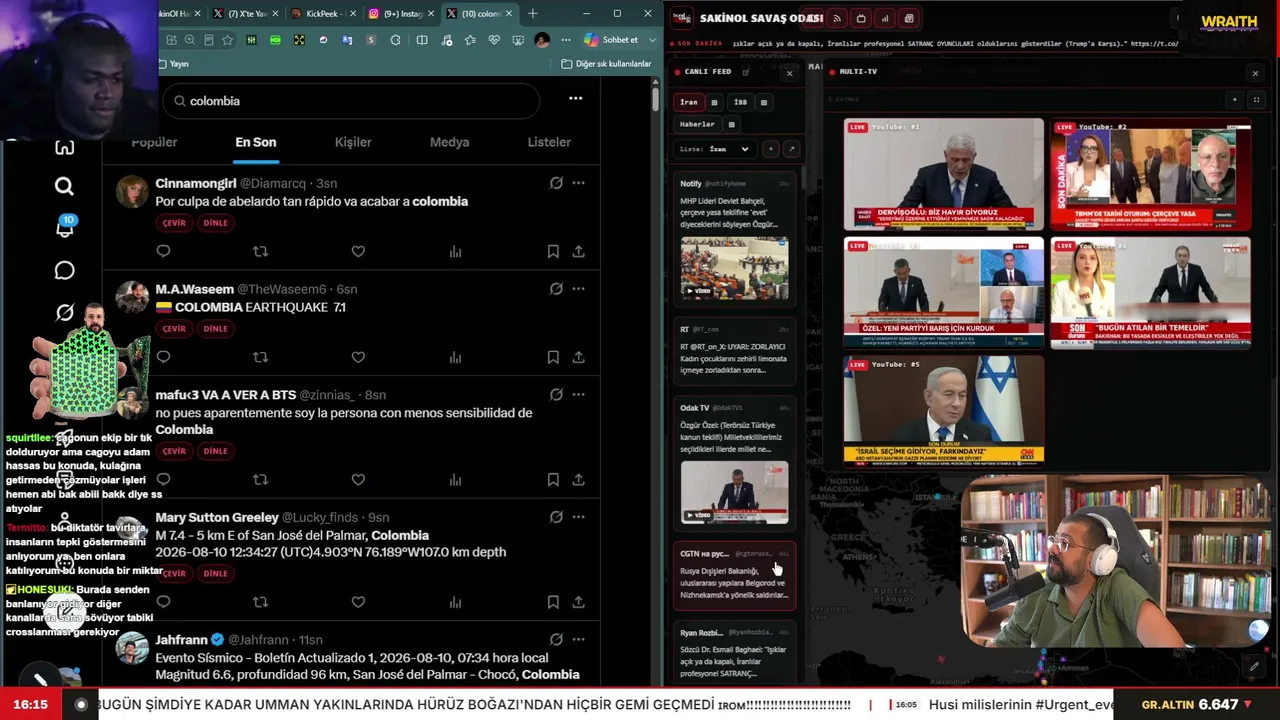Open the X search icon in left sidebar

[64, 186]
